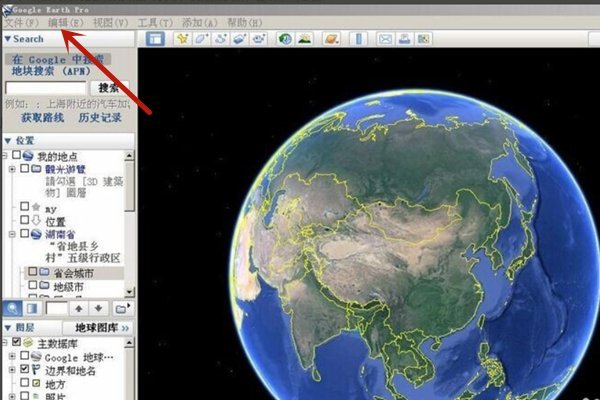The width and height of the screenshot is (600, 400).
Task: Click the 搜索 search button
Action: point(109,88)
